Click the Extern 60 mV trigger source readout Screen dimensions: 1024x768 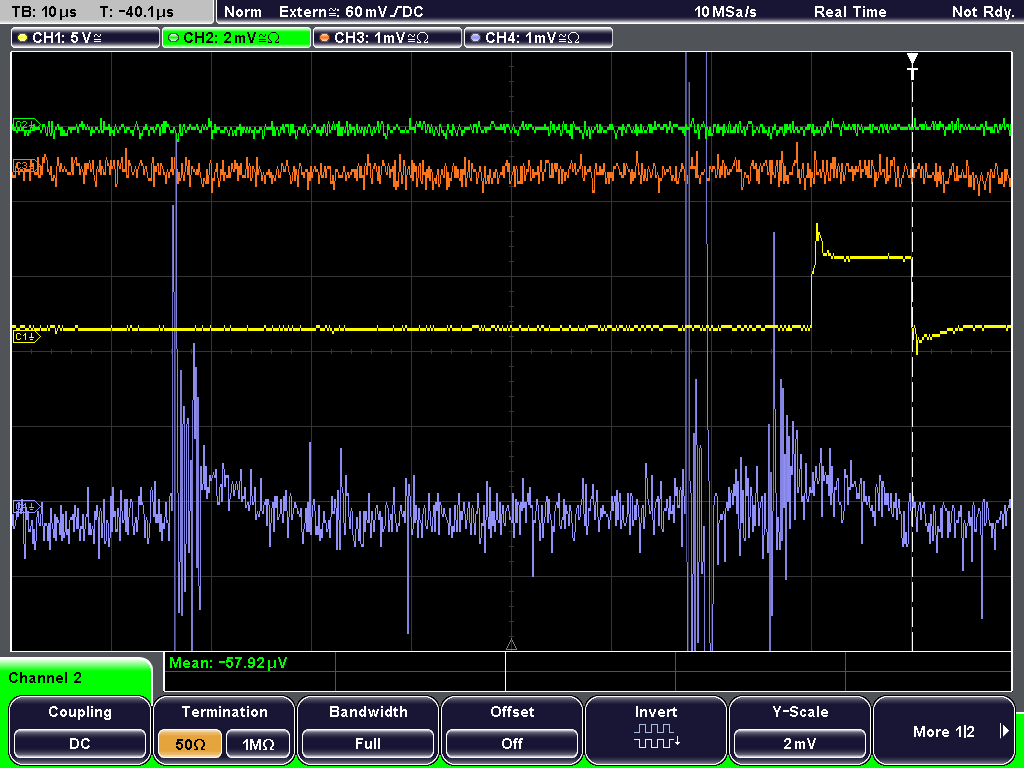351,12
